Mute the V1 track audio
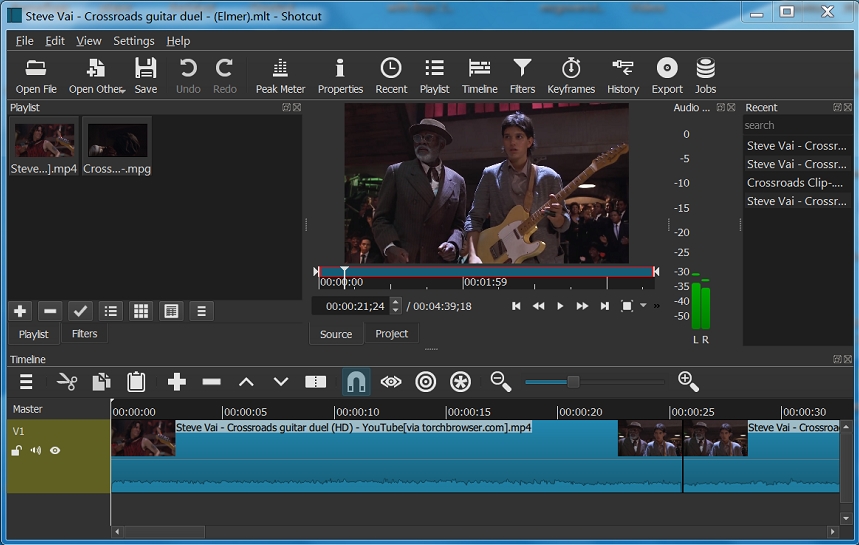This screenshot has height=545, width=859. click(36, 451)
